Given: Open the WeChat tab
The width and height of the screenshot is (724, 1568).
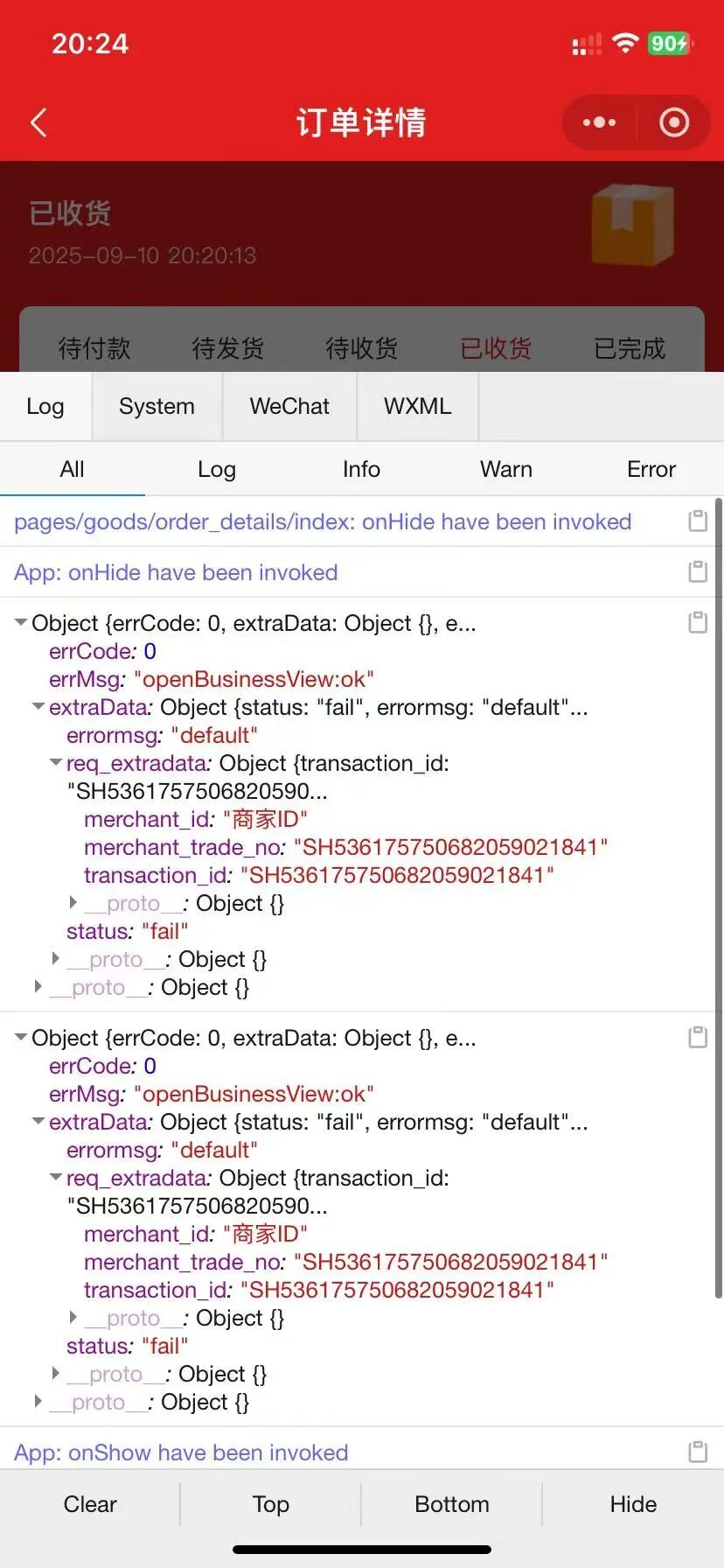Looking at the screenshot, I should pos(289,406).
